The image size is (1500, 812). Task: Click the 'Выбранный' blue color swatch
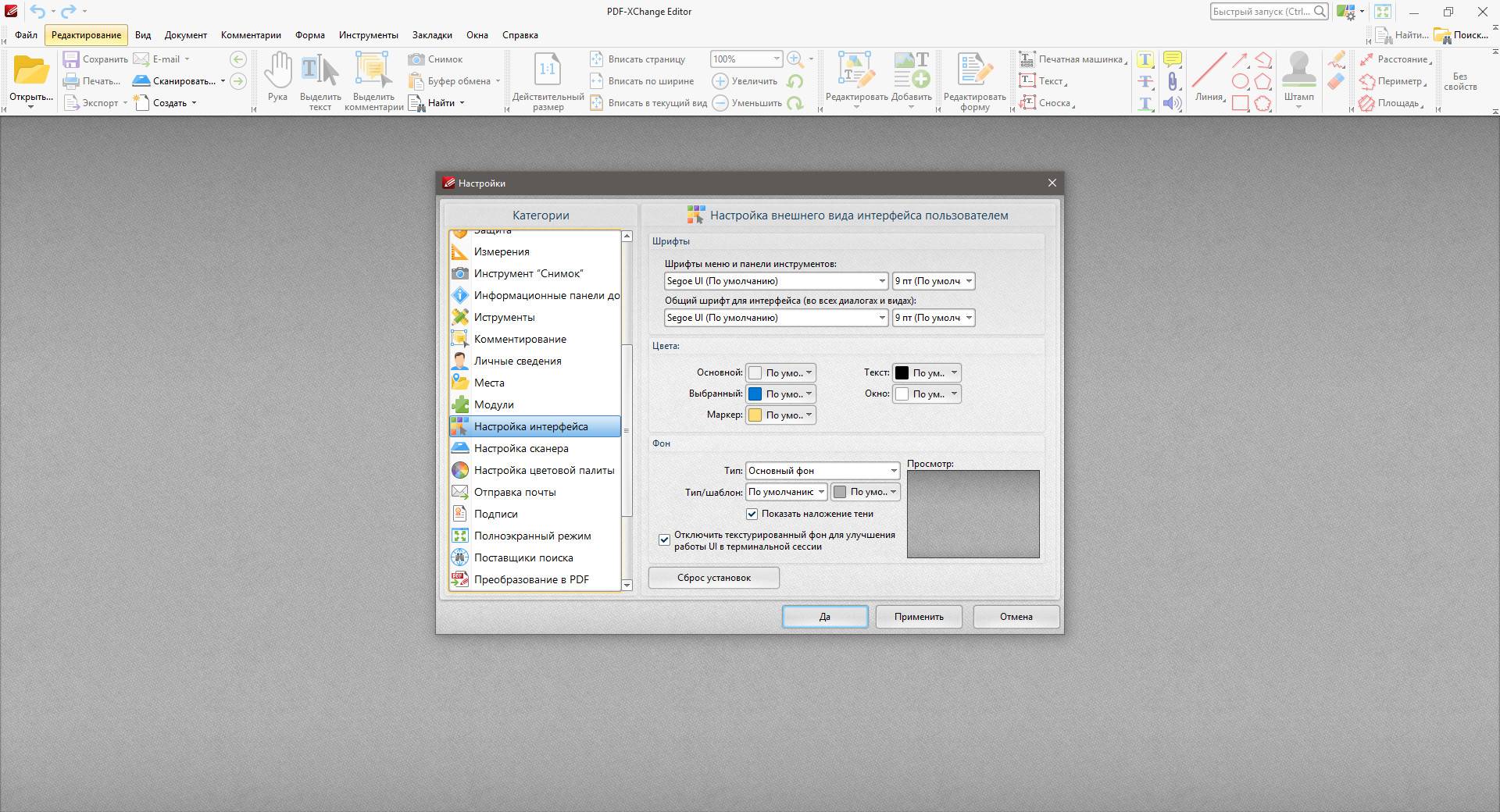click(755, 394)
